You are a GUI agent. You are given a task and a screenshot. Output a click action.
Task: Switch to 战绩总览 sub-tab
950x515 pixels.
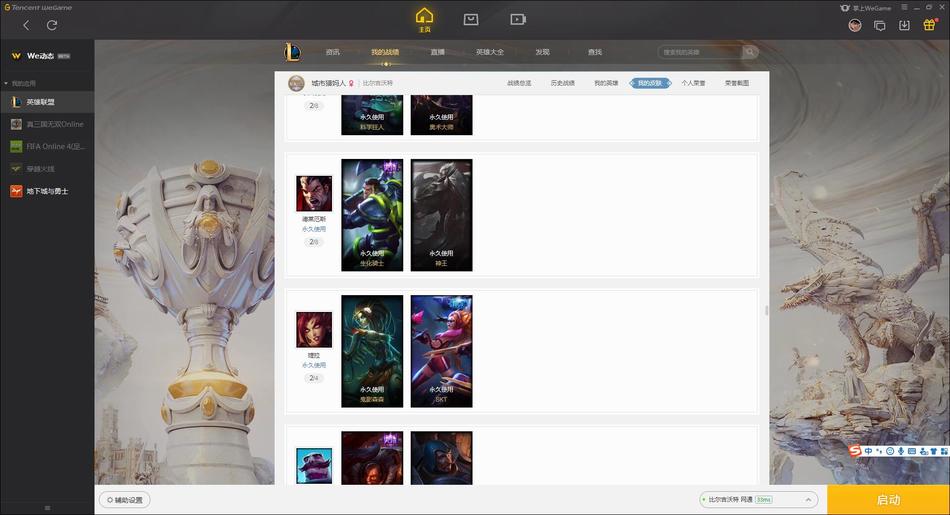(x=519, y=83)
